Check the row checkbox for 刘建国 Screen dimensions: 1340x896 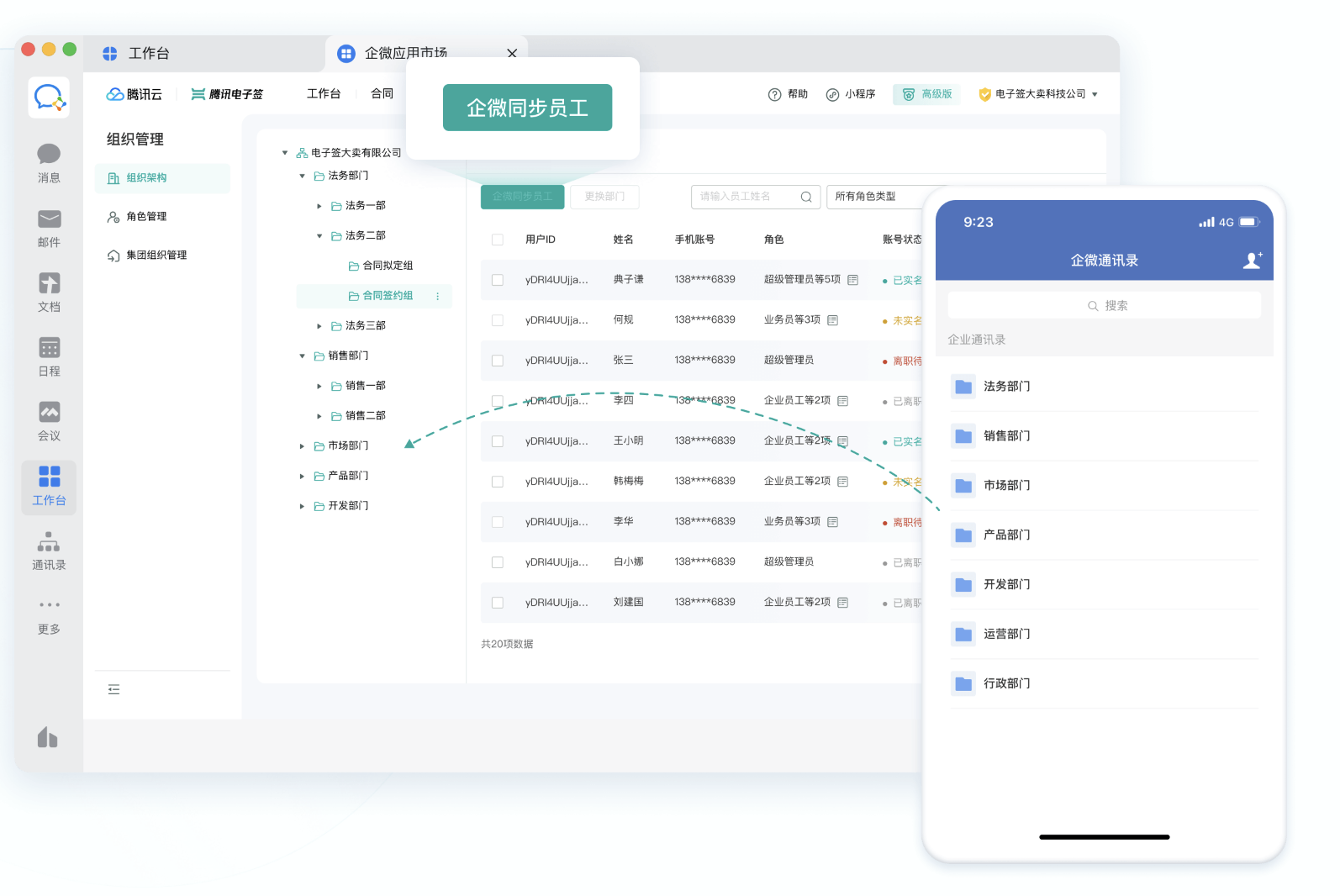pos(498,603)
